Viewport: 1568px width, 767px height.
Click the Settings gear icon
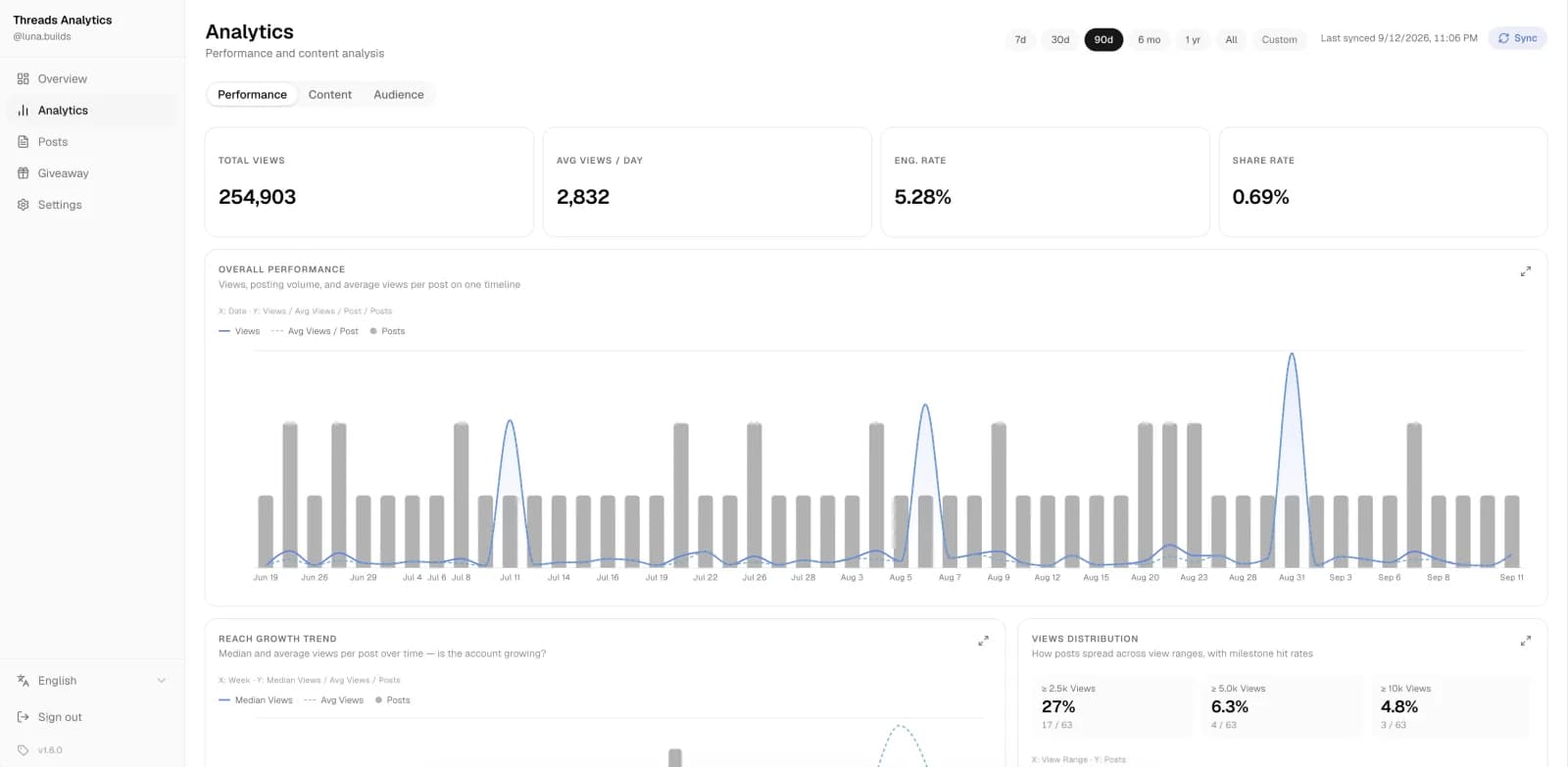pyautogui.click(x=24, y=204)
